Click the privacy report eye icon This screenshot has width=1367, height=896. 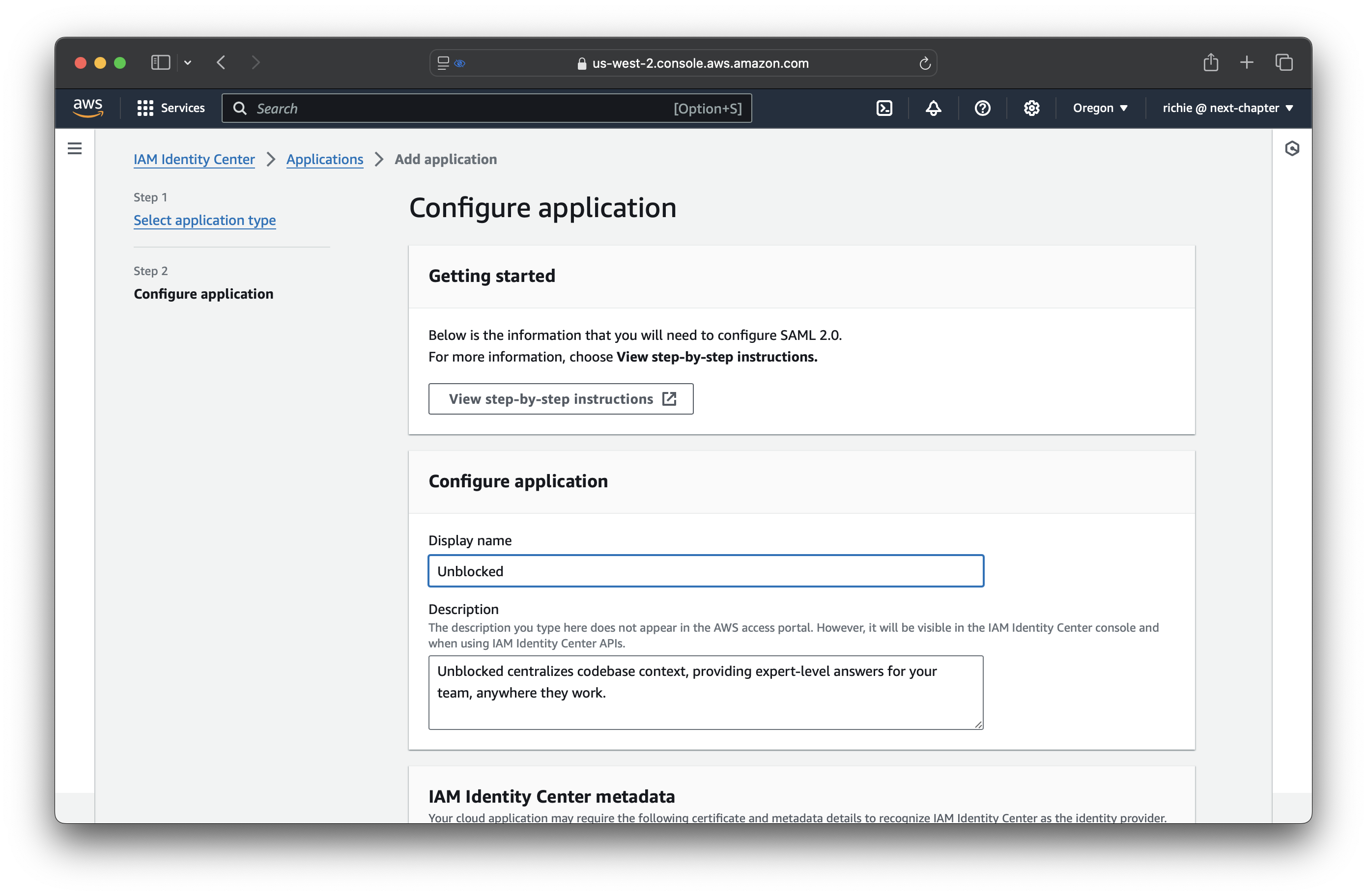pos(459,63)
